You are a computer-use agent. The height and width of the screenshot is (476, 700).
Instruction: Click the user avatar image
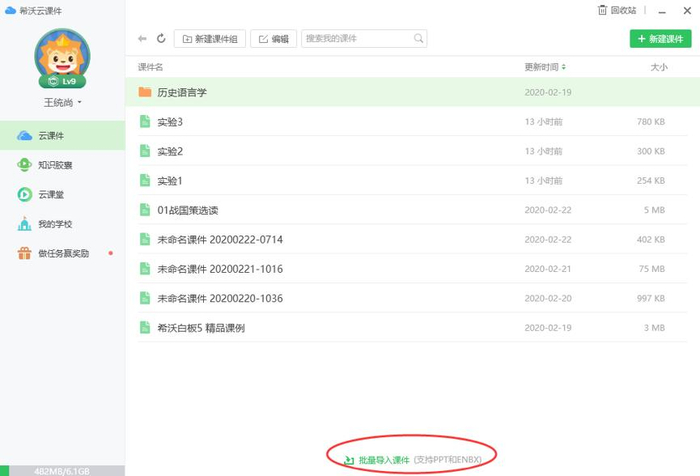click(x=62, y=56)
